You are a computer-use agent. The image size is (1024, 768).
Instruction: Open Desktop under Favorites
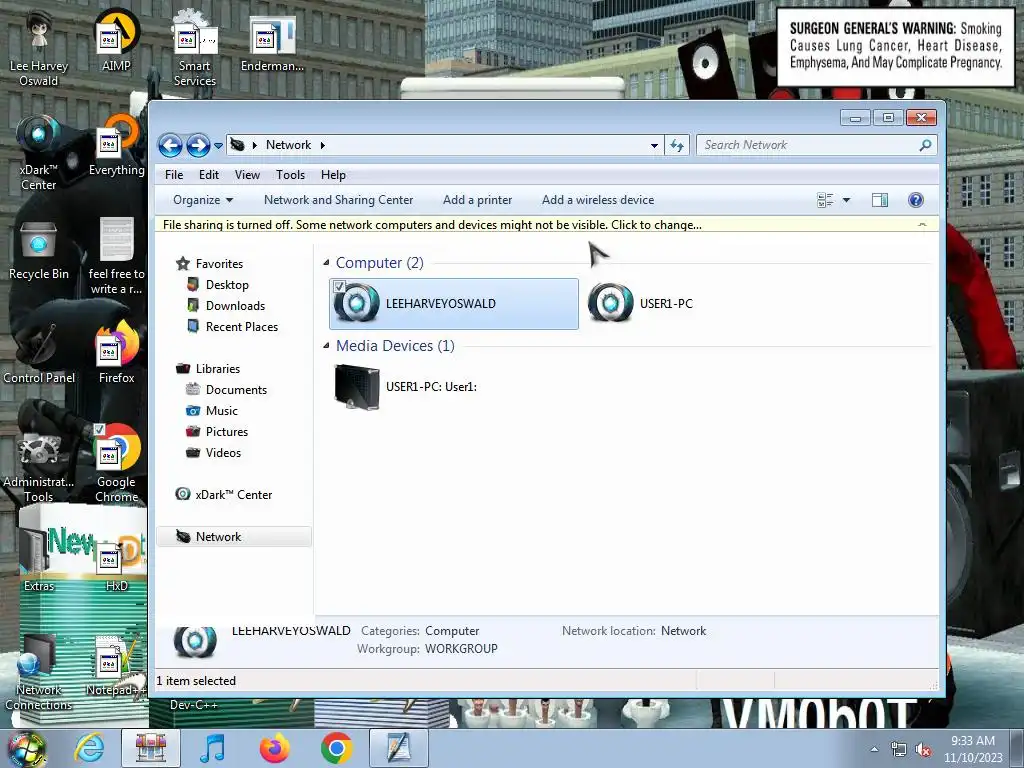pos(227,285)
